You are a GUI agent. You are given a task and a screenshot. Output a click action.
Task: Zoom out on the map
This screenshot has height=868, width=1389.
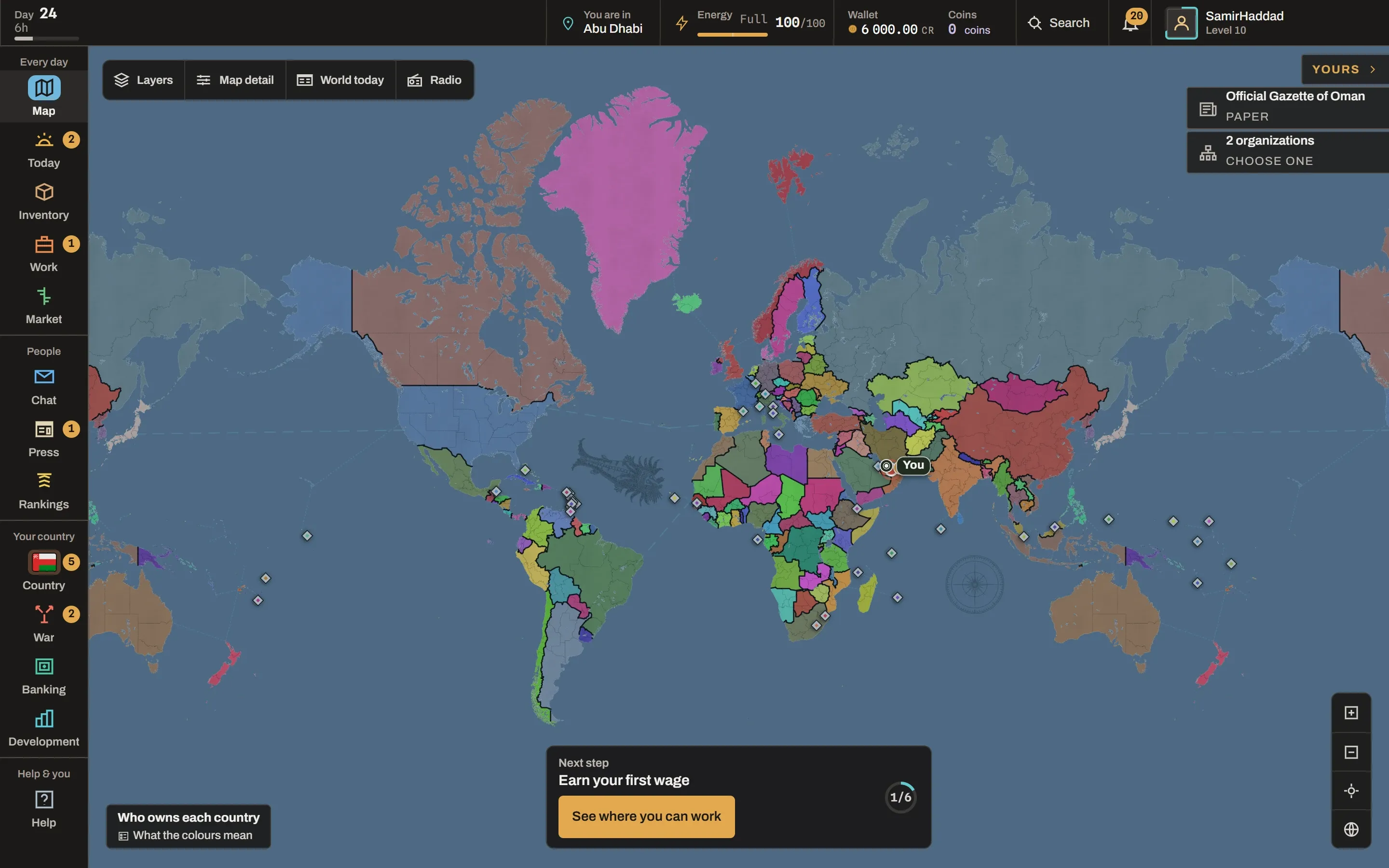tap(1351, 752)
